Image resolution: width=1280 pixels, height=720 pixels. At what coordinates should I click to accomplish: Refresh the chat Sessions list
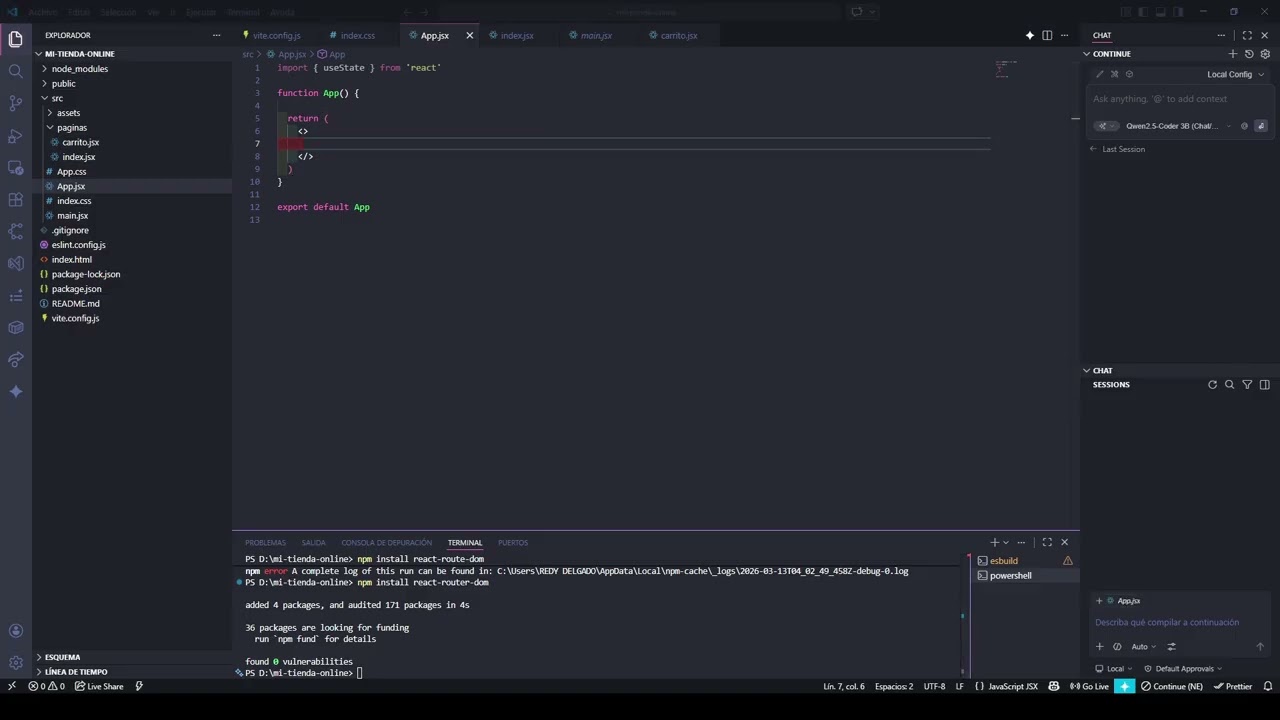coord(1212,385)
